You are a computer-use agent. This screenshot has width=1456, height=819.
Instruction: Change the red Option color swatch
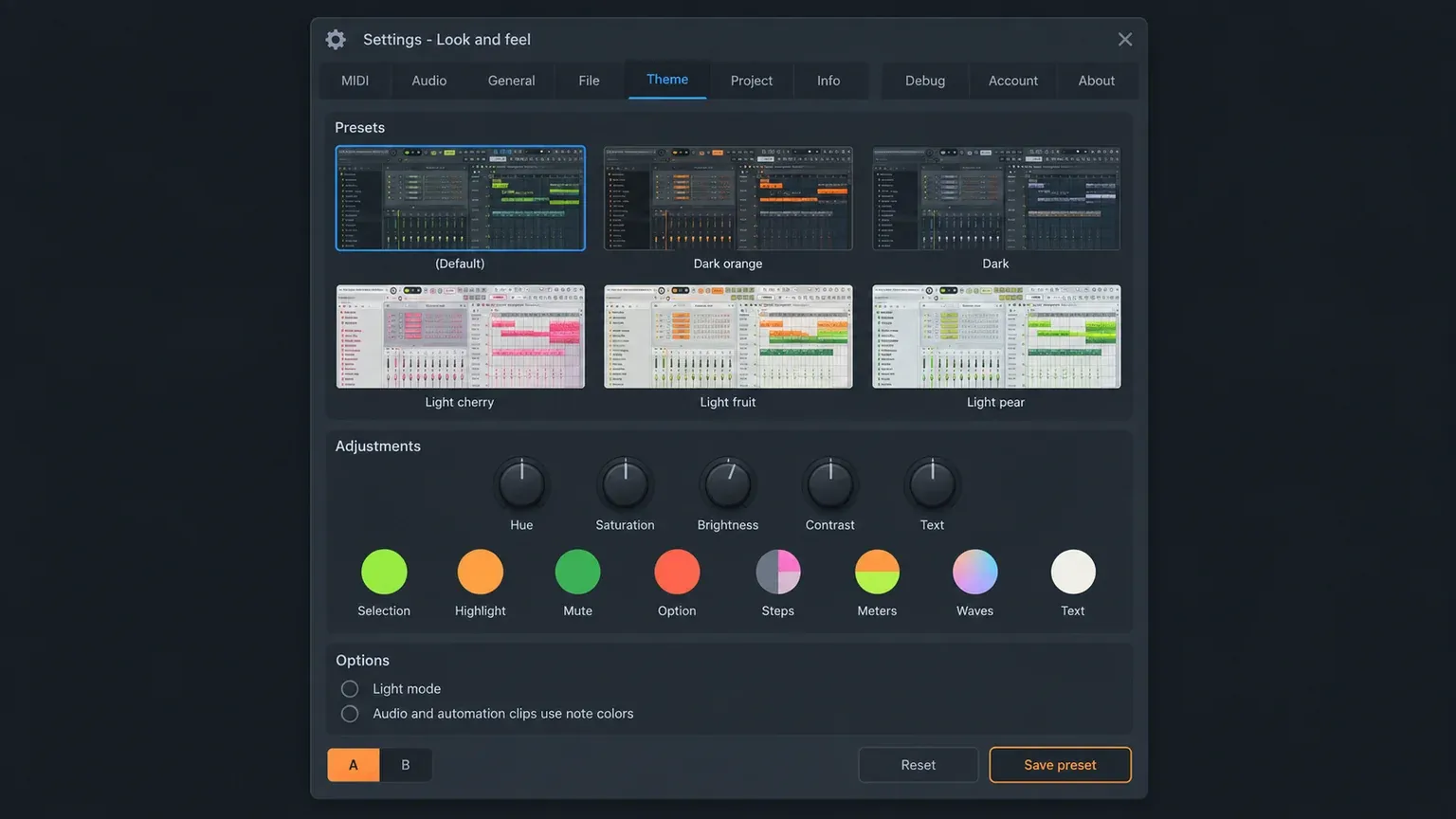(677, 572)
